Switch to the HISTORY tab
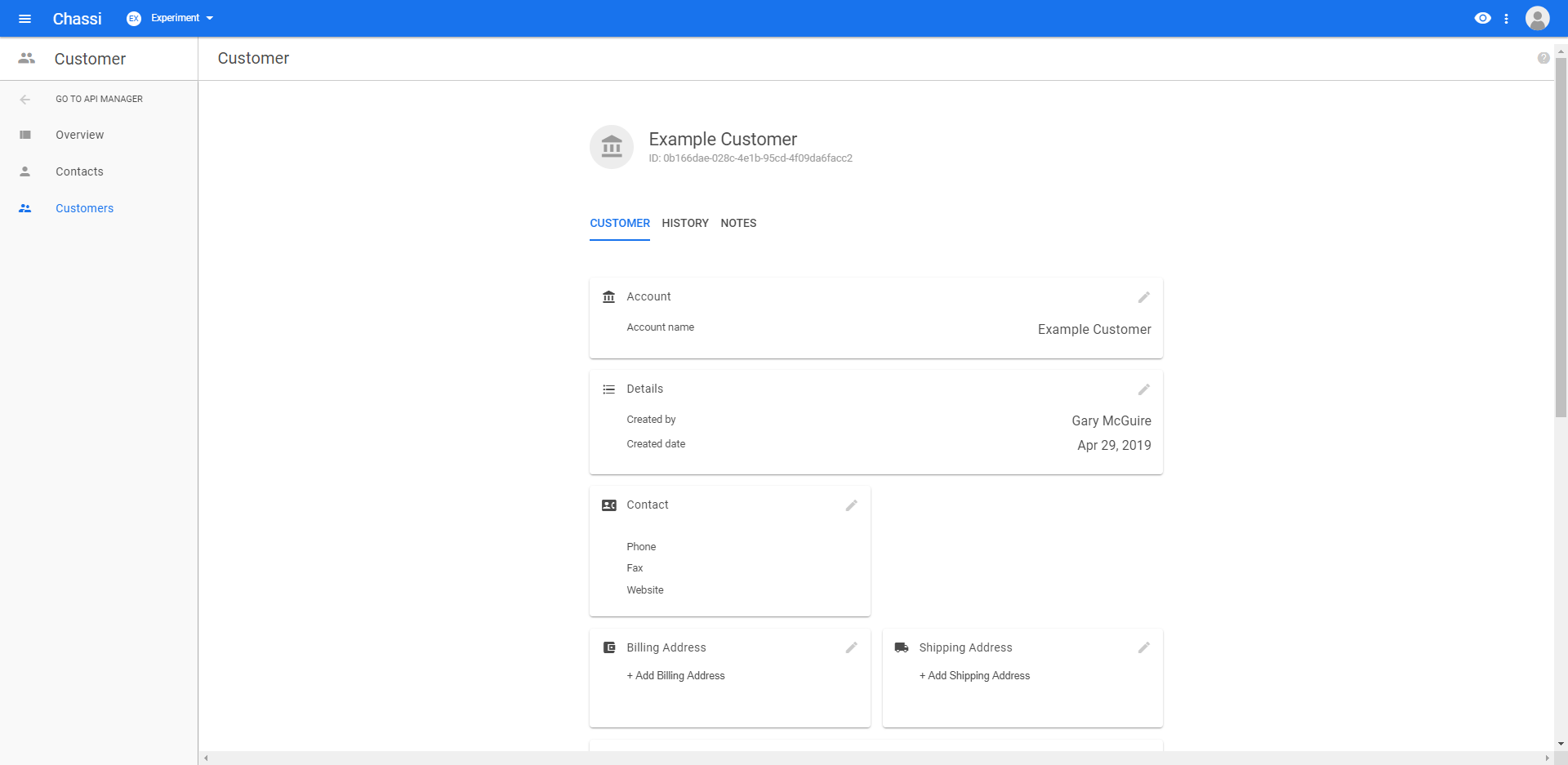 [x=685, y=223]
